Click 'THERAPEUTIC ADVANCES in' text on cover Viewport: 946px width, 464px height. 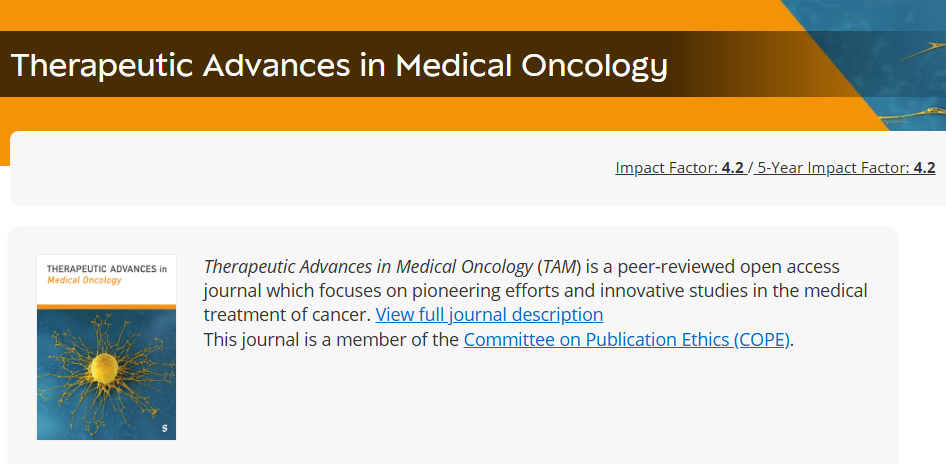(x=107, y=268)
